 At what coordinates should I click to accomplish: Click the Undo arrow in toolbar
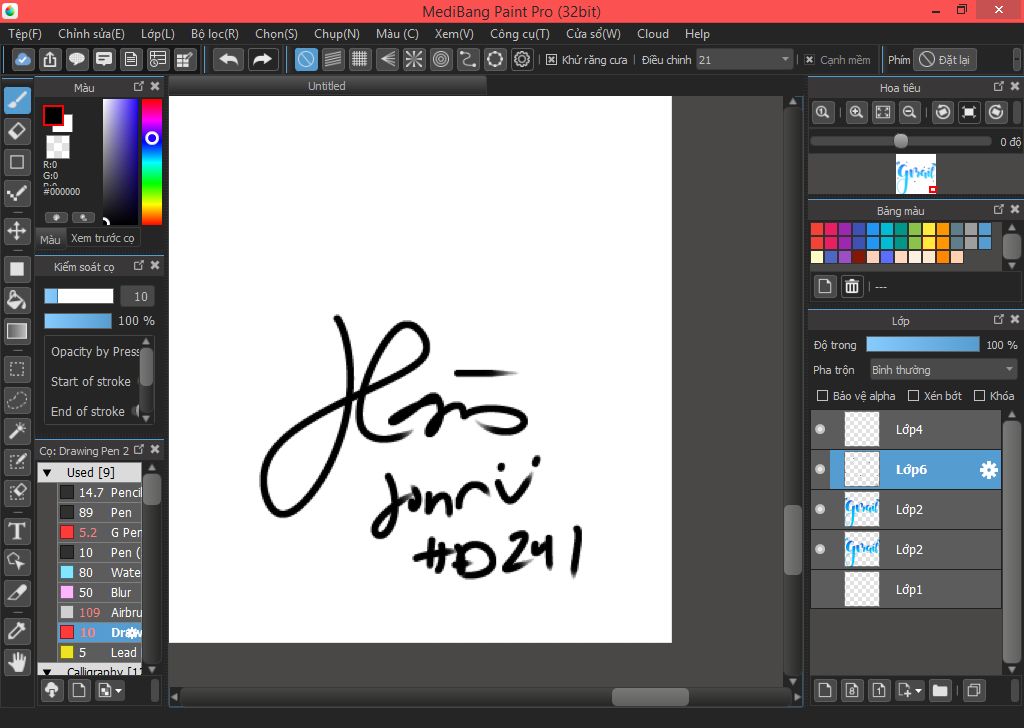point(229,59)
